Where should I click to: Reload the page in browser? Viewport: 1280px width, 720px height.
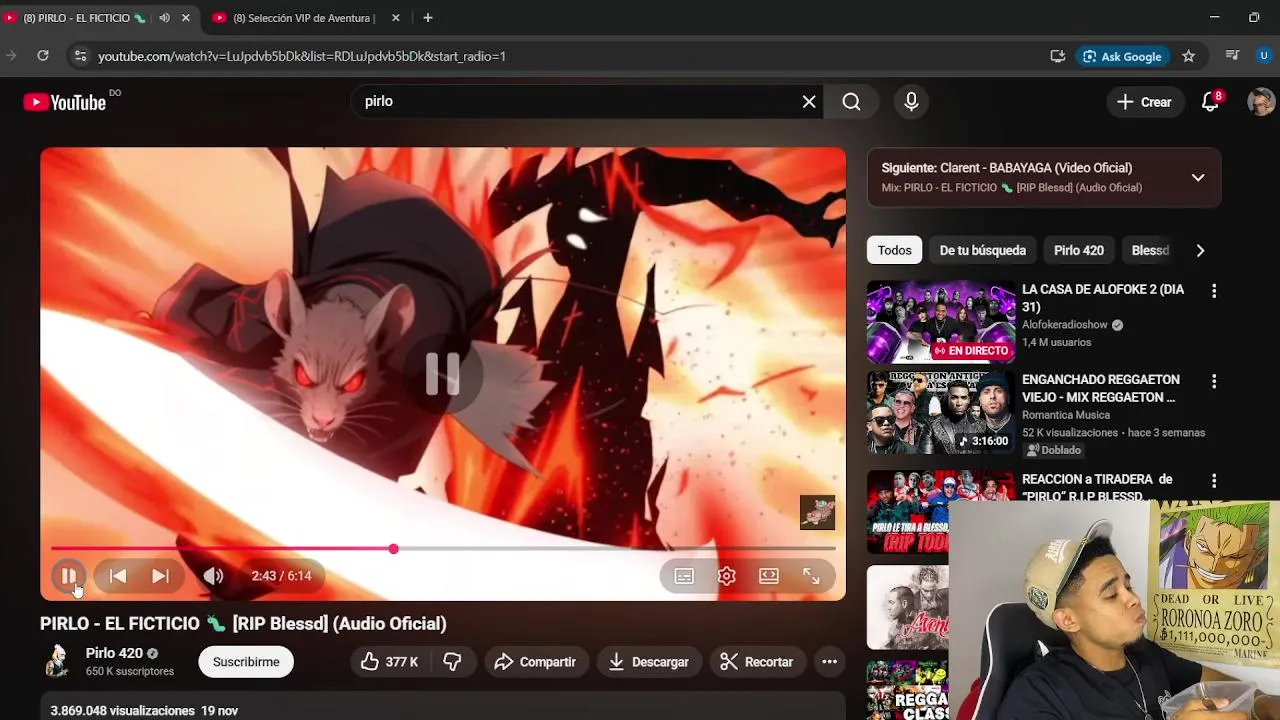point(43,56)
